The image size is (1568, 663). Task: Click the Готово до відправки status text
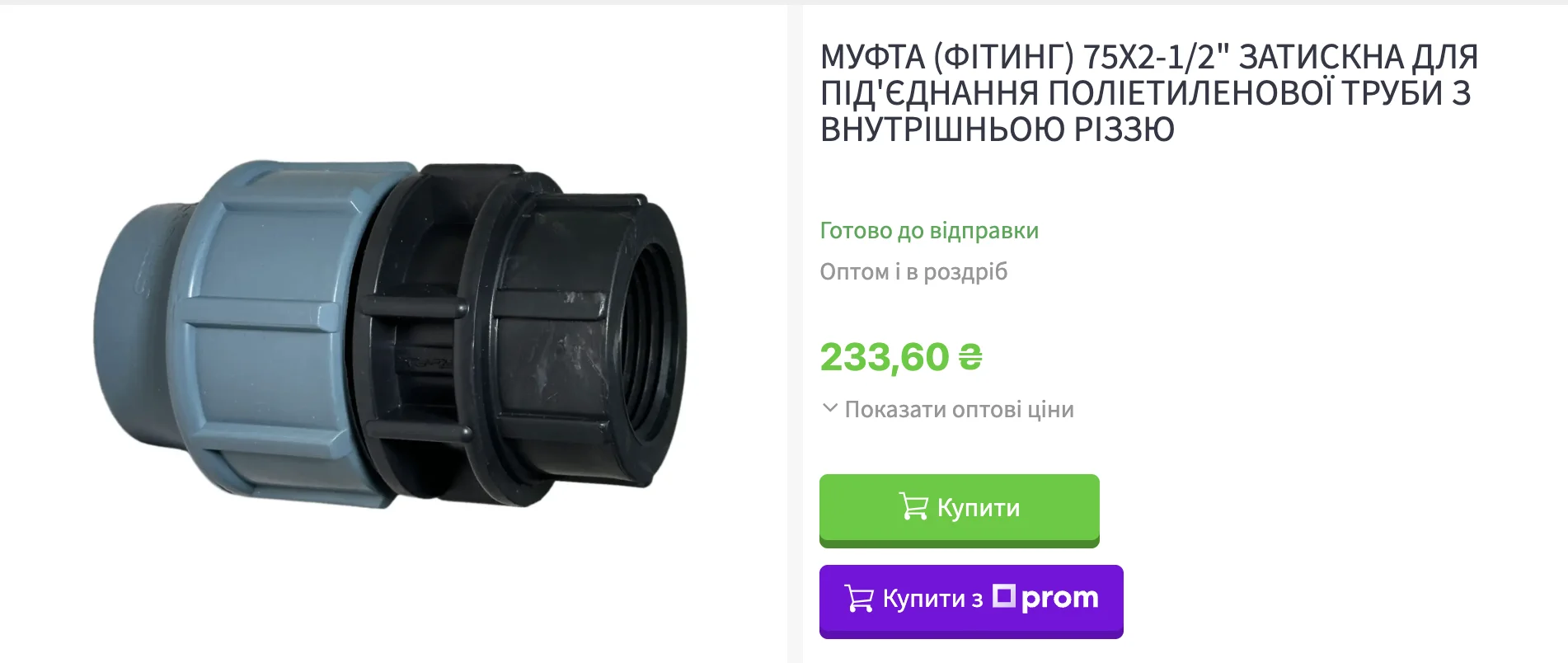tap(929, 230)
